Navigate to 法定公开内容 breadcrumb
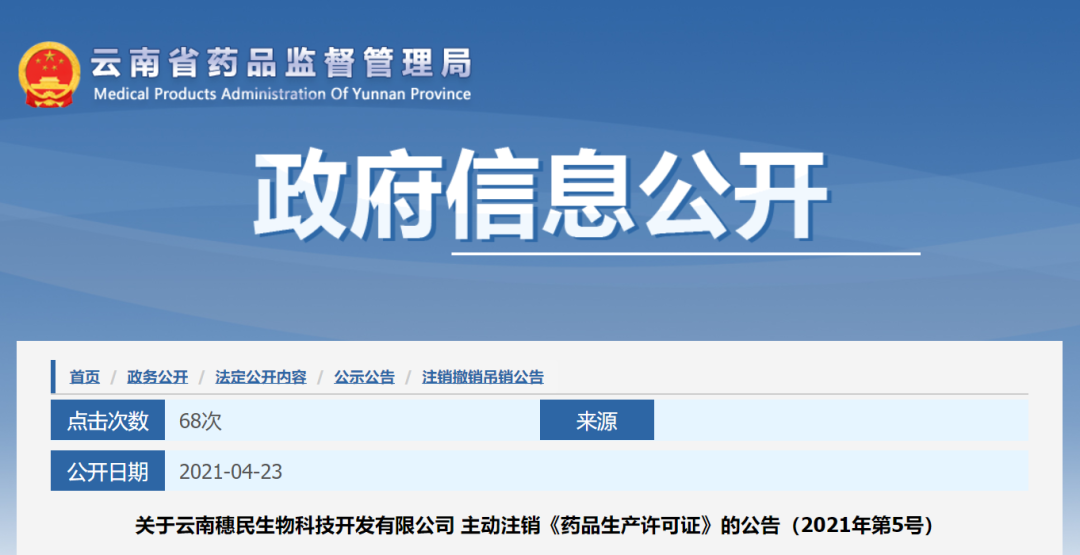The height and width of the screenshot is (555, 1080). [x=260, y=377]
